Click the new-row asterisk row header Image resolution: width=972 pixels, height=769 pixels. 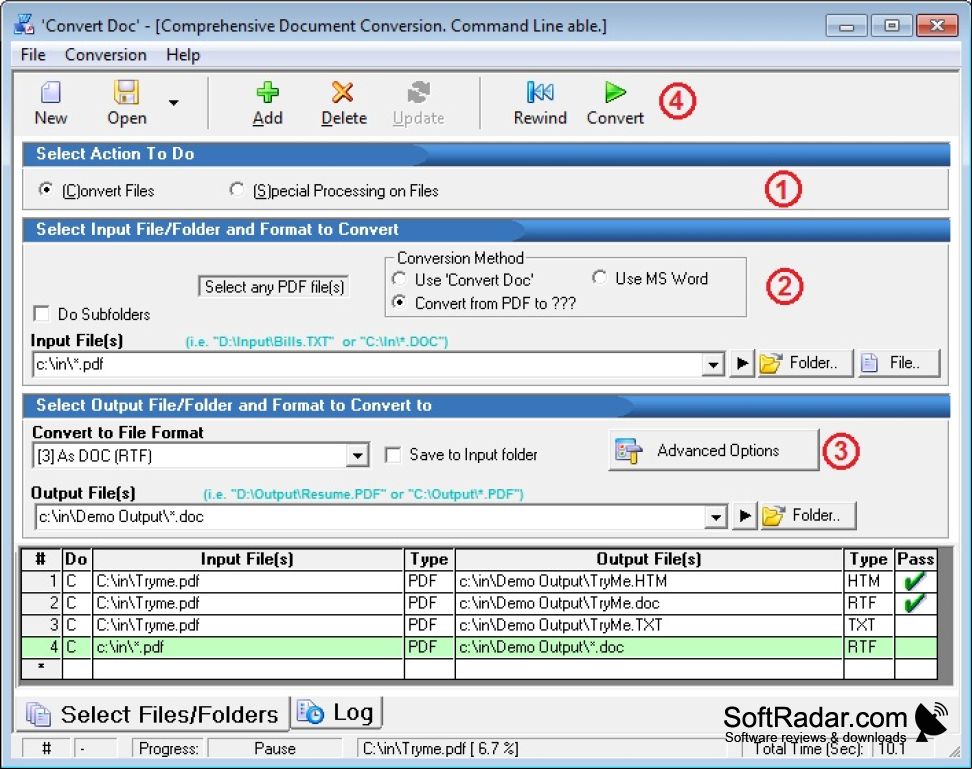click(x=42, y=668)
